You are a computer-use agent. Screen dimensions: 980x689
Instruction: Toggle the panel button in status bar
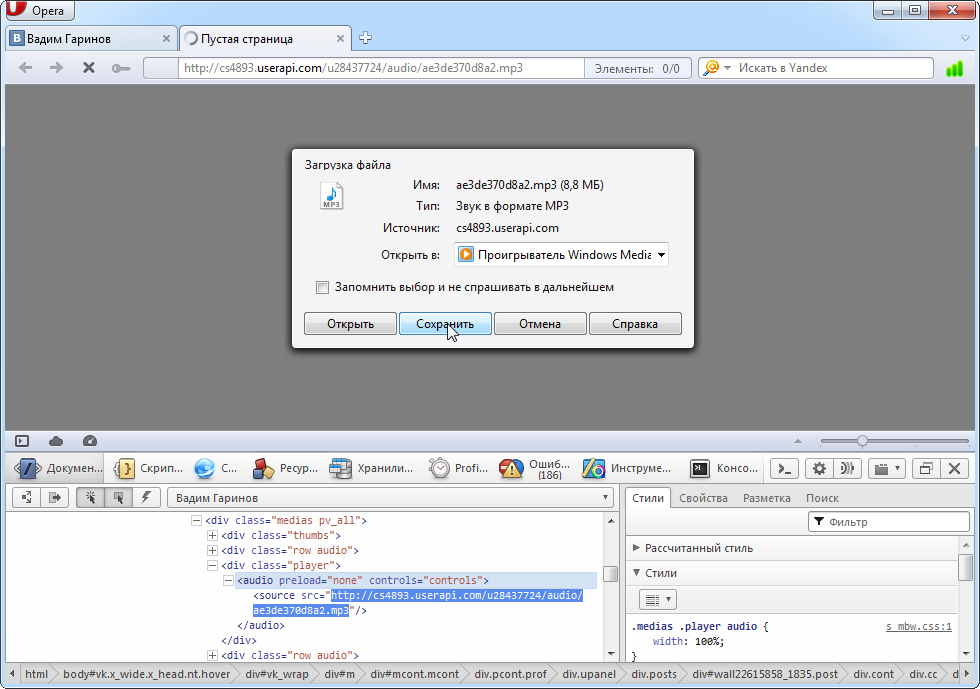coord(22,441)
